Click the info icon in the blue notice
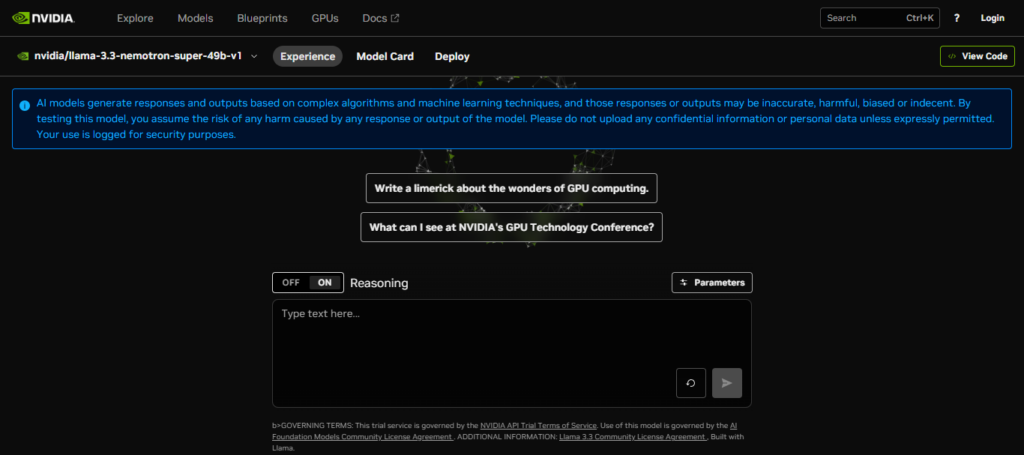 tap(24, 105)
